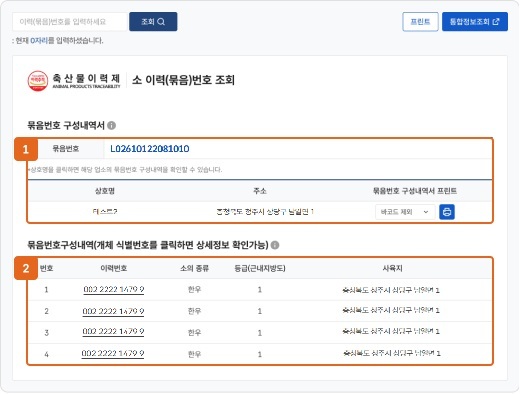Click the 소의 종류 column header
This screenshot has height=394, width=520.
coord(194,268)
